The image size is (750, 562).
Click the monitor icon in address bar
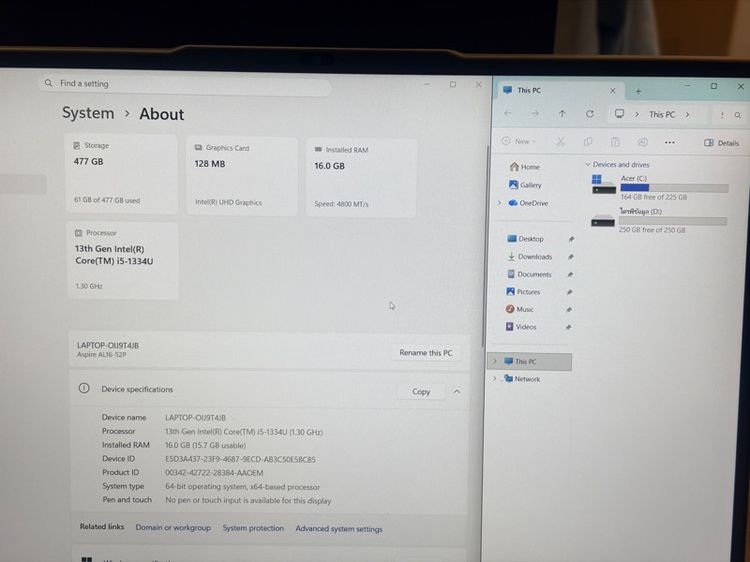tap(619, 114)
